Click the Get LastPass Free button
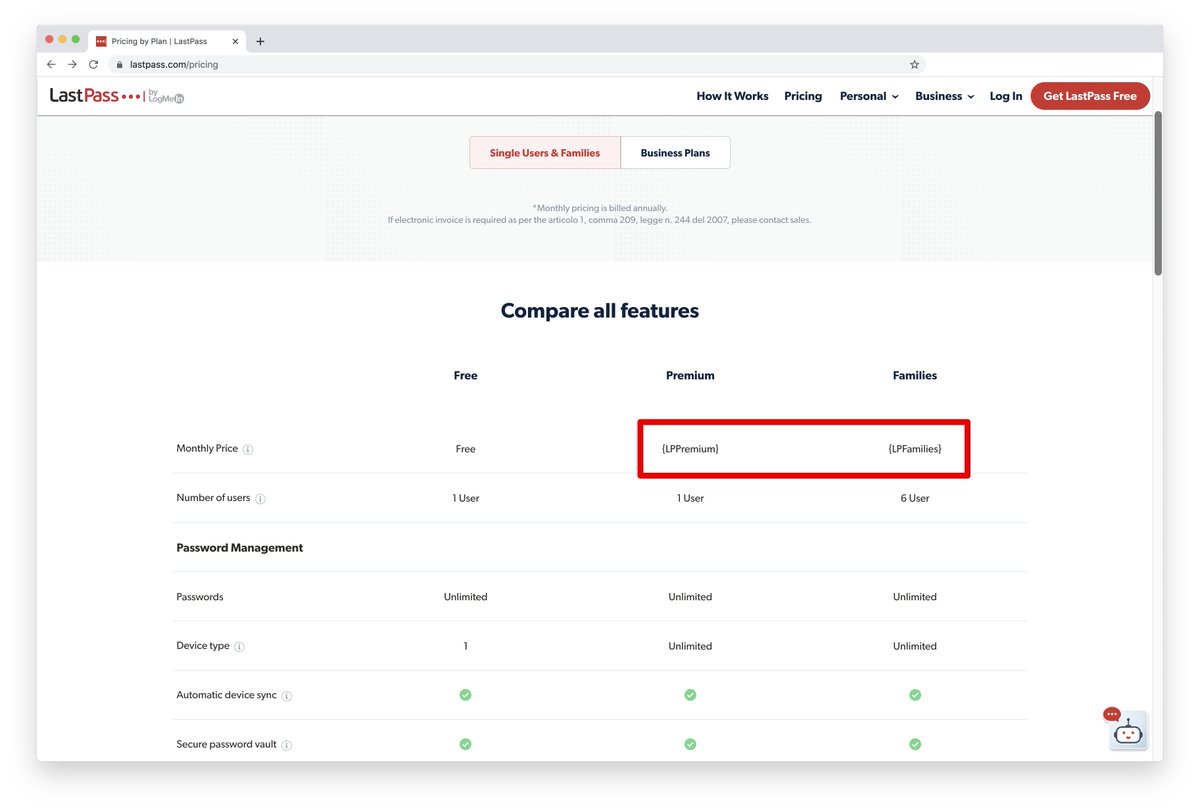 [1090, 96]
